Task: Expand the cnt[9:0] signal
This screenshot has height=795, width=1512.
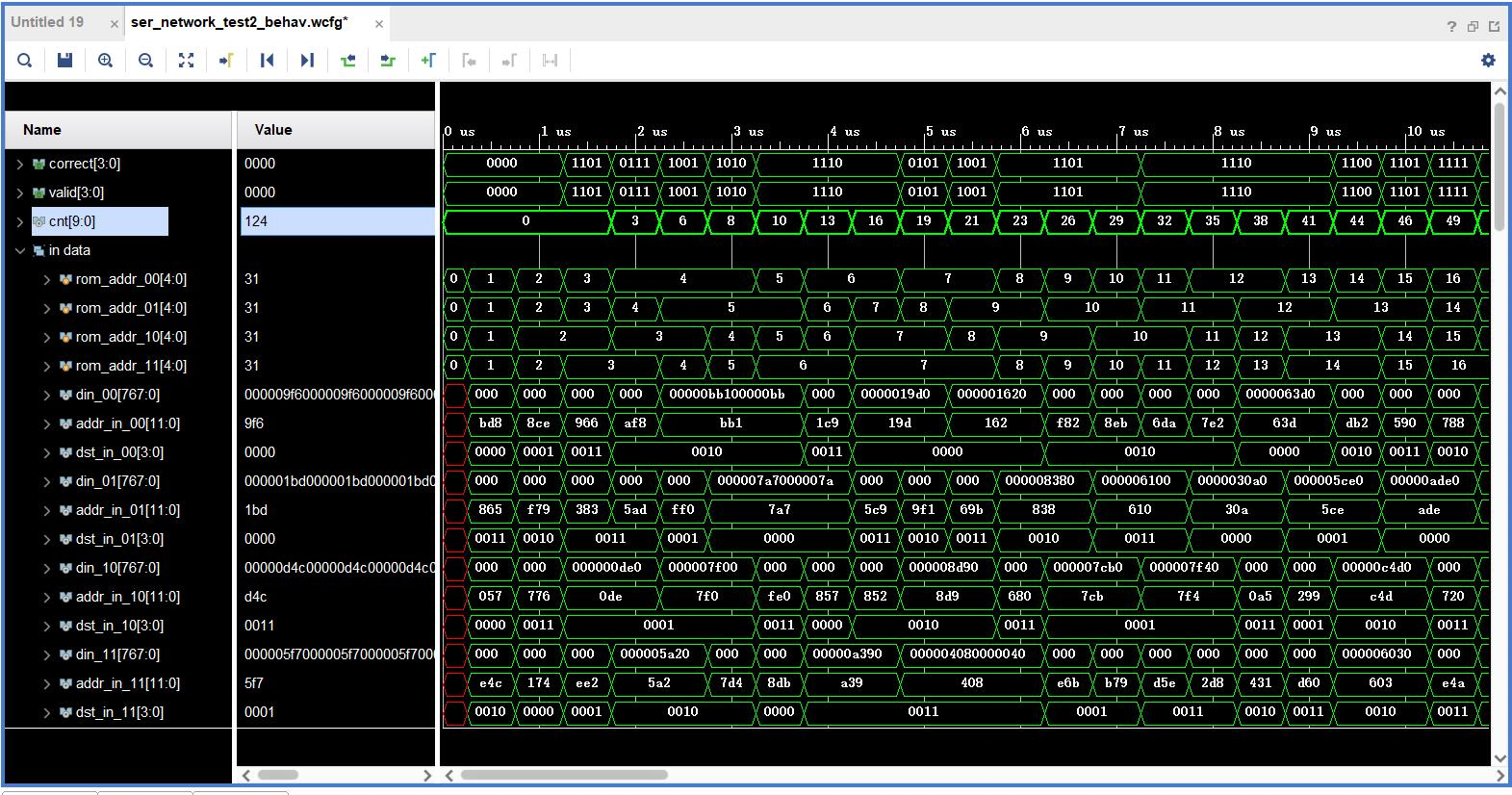Action: (x=19, y=221)
